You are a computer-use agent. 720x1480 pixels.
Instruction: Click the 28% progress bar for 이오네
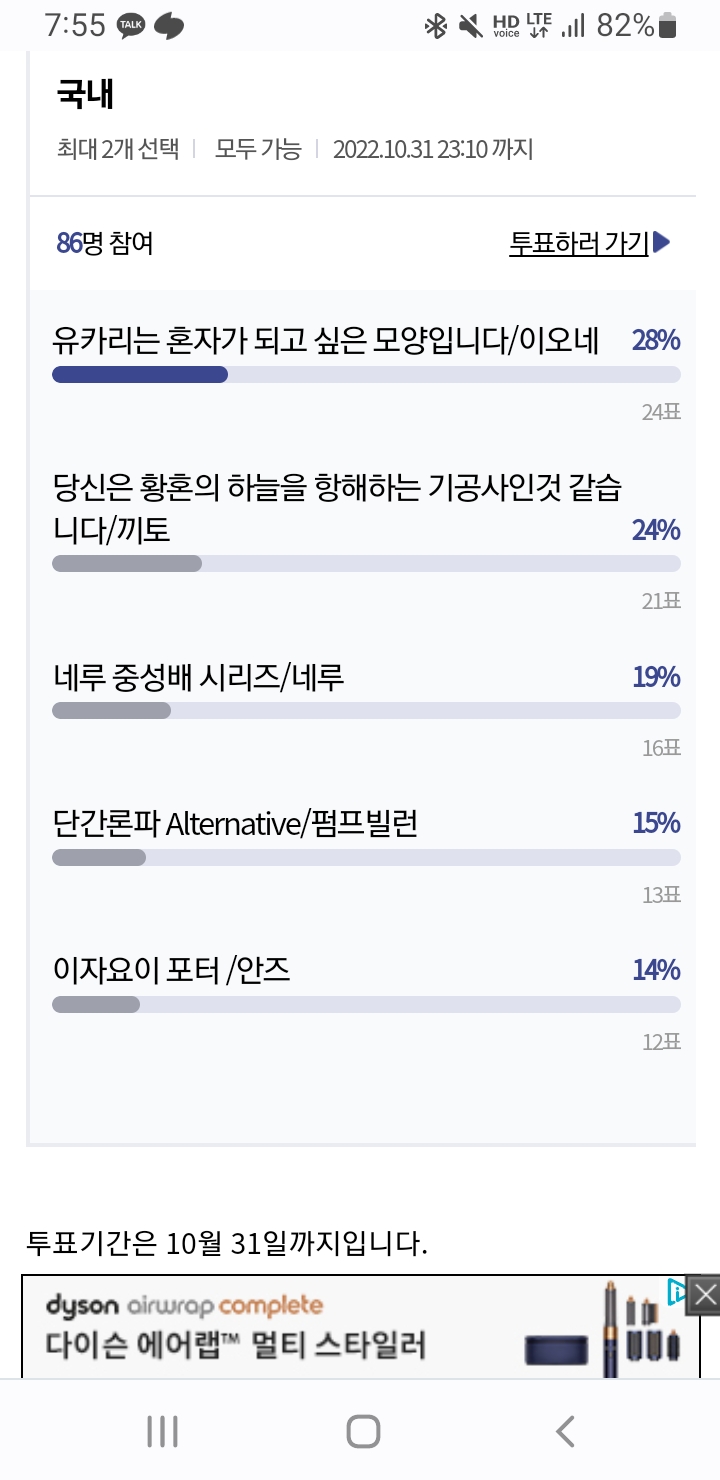[366, 375]
